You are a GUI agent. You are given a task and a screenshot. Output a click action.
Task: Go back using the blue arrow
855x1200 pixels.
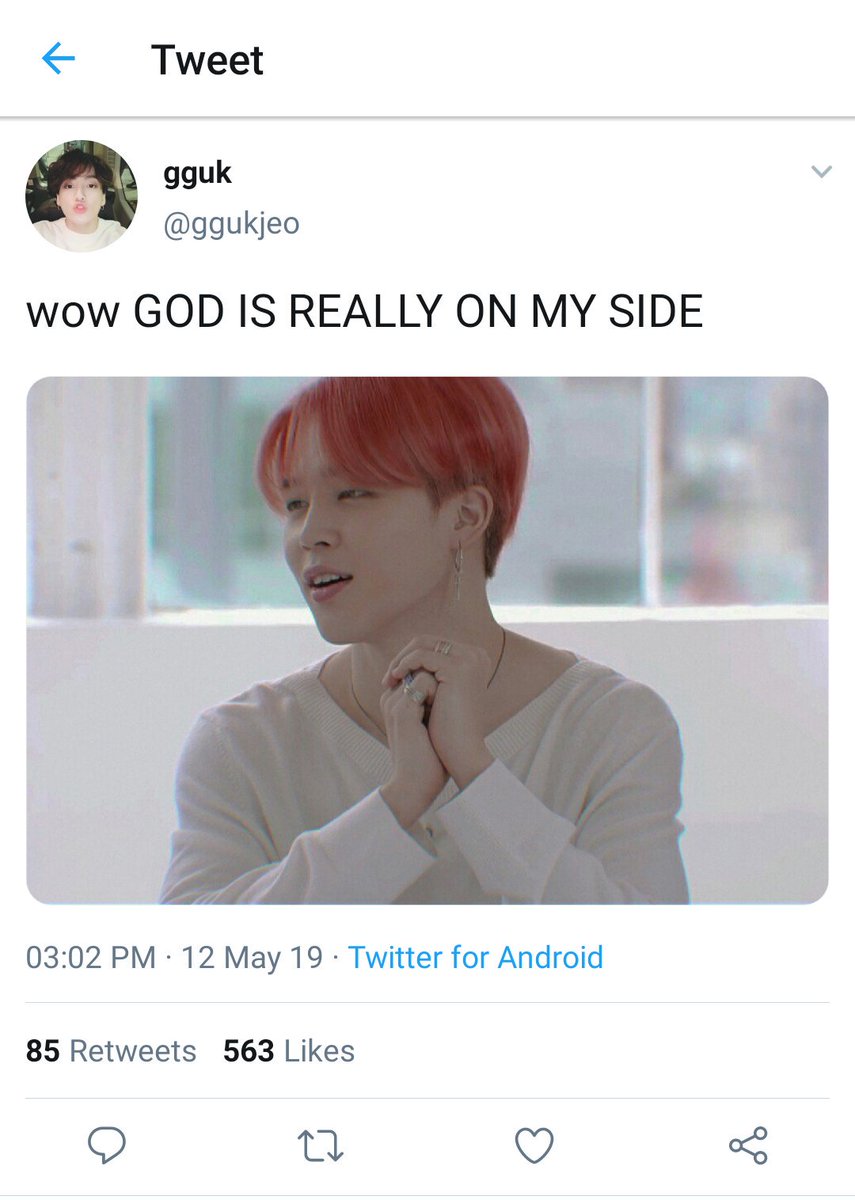[x=58, y=60]
